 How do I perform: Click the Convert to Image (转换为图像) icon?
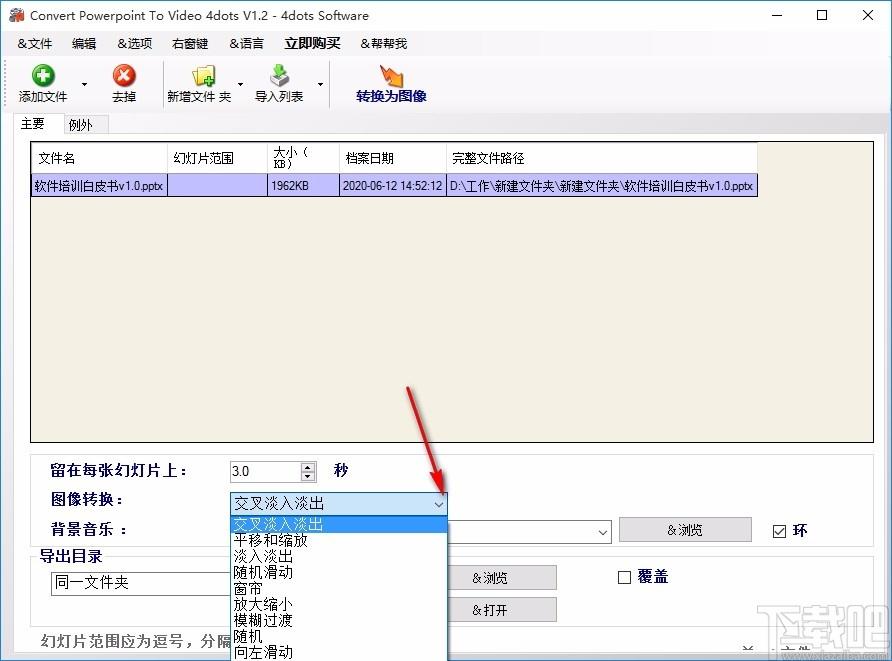click(391, 76)
